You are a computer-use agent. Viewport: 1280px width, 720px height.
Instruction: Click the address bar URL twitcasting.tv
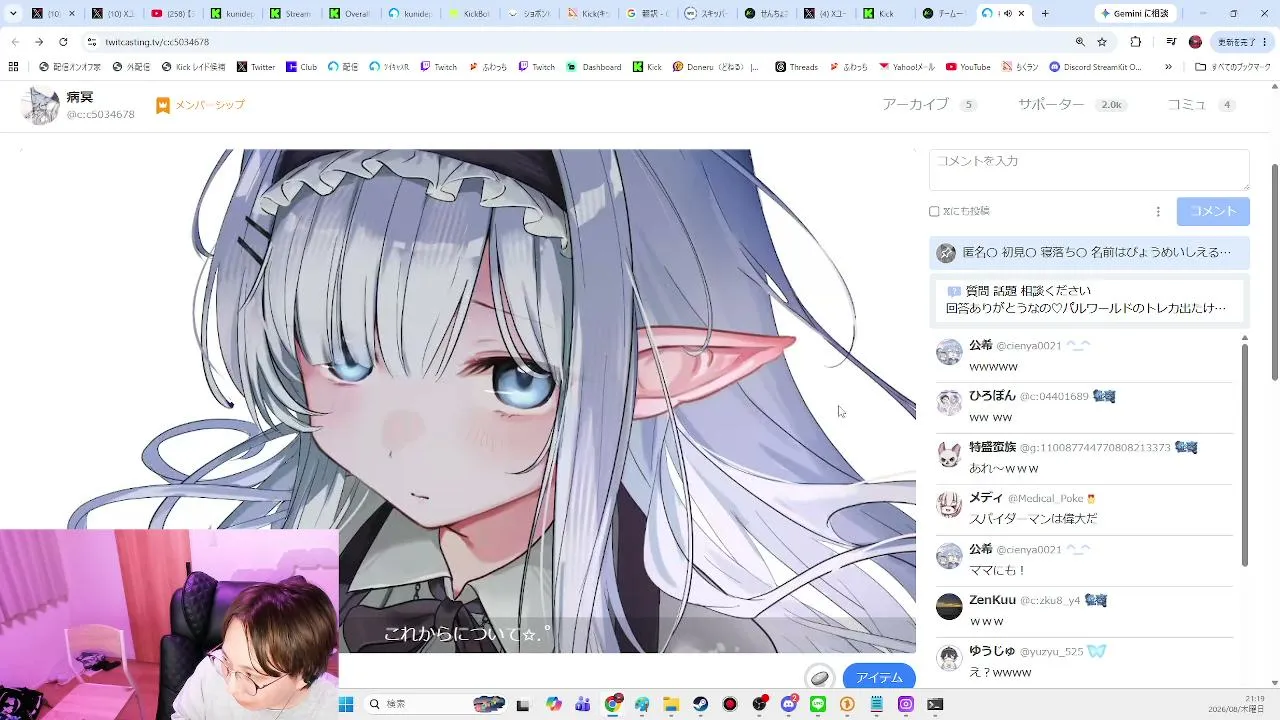(x=157, y=42)
